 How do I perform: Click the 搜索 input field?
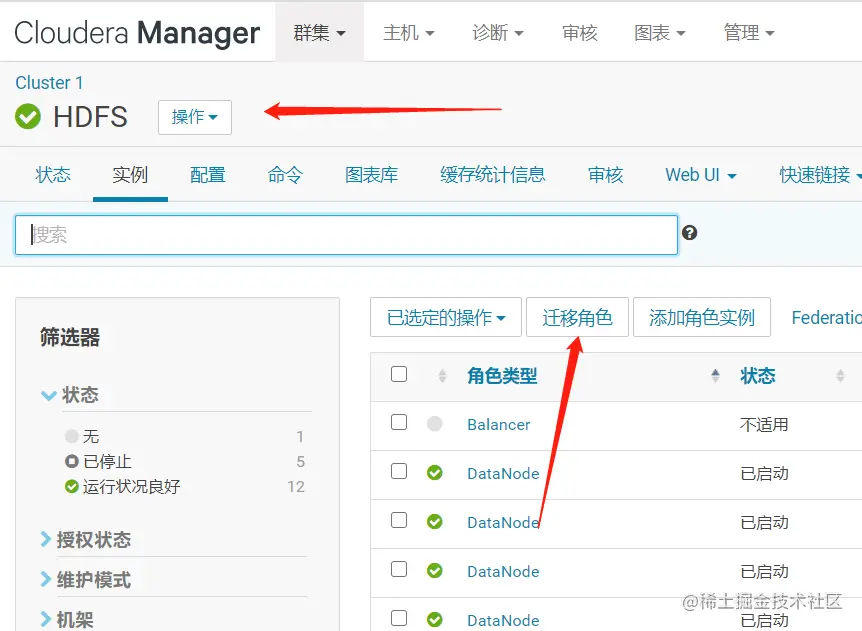coord(346,235)
